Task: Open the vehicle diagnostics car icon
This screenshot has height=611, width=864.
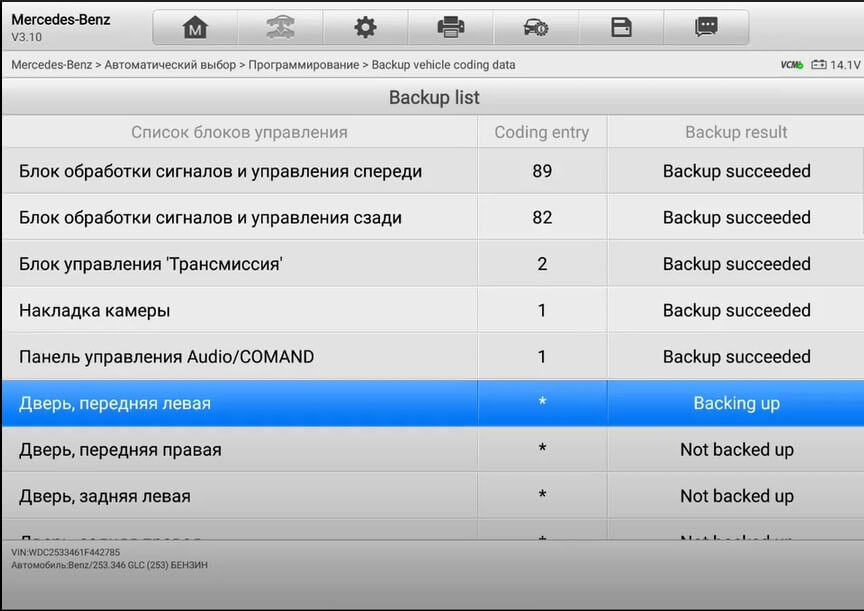Action: 536,27
